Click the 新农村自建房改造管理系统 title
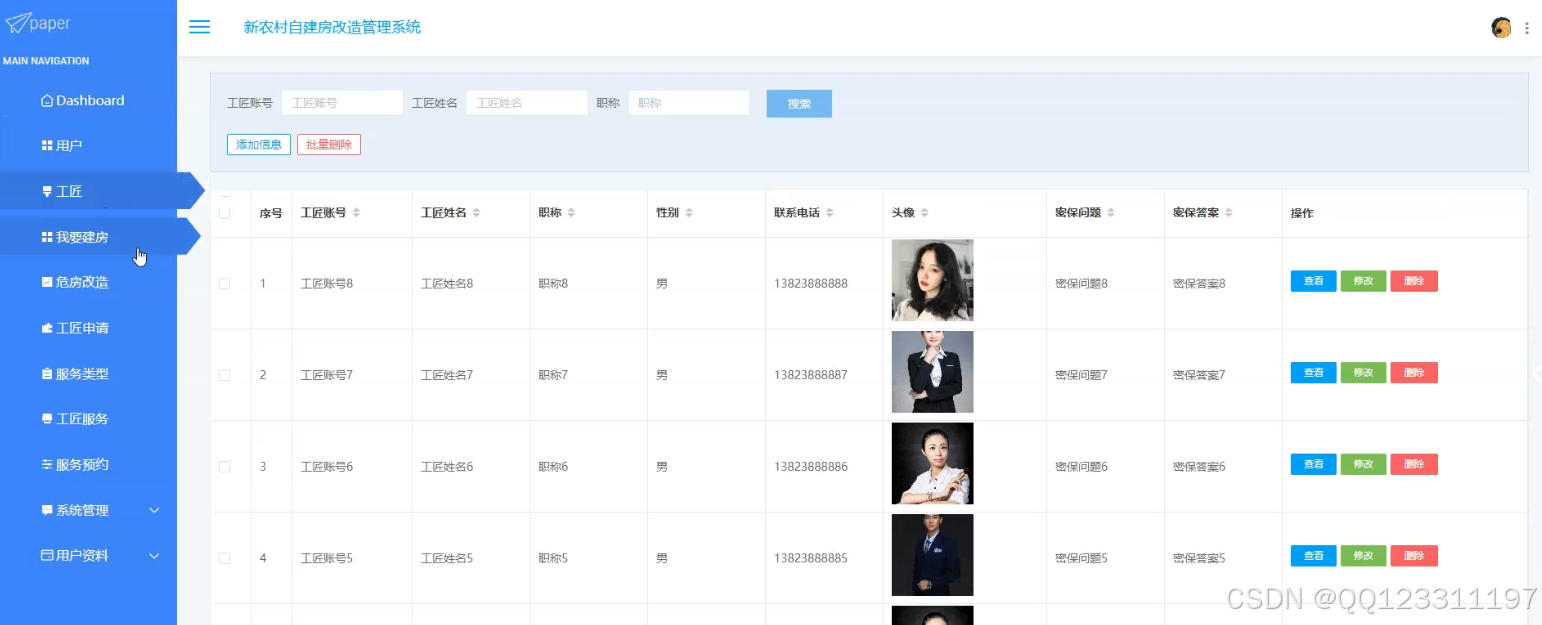1542x625 pixels. (x=332, y=27)
